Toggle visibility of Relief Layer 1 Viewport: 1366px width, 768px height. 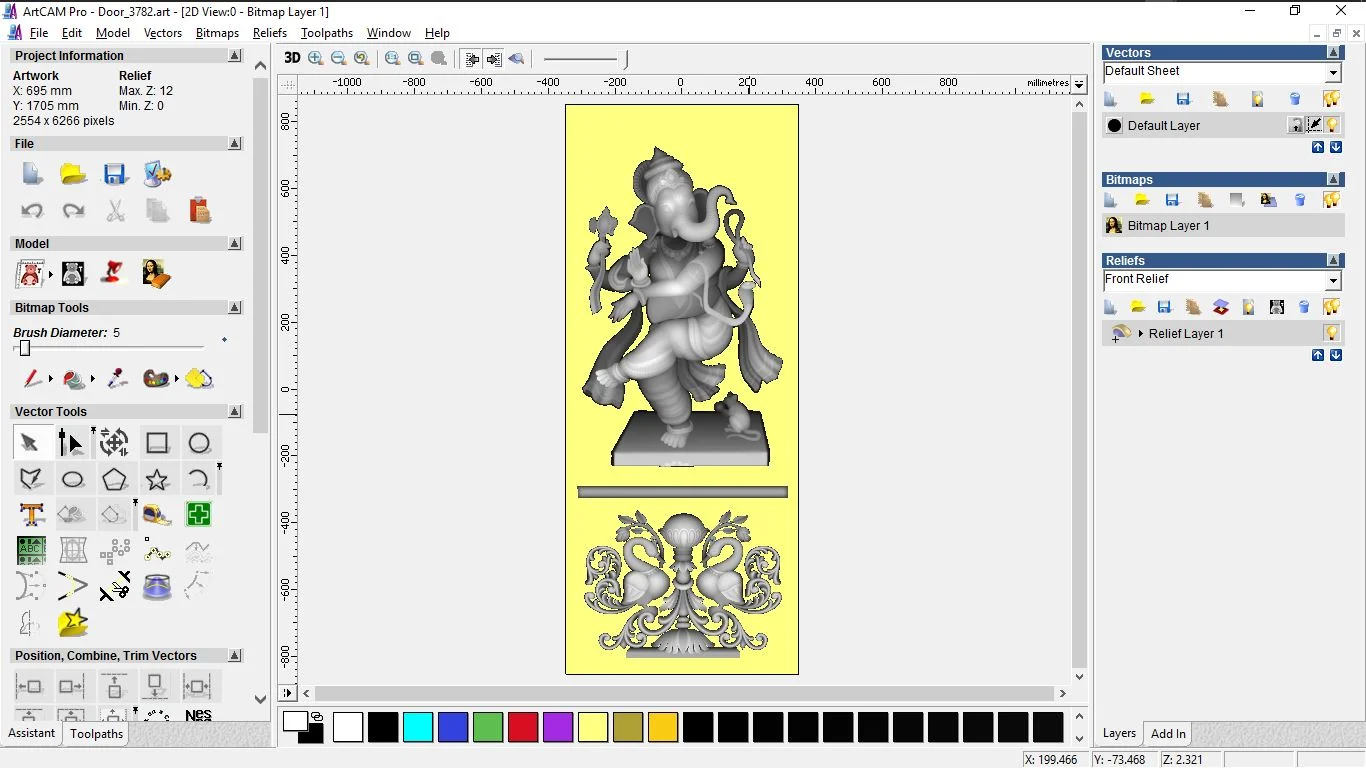point(1331,333)
